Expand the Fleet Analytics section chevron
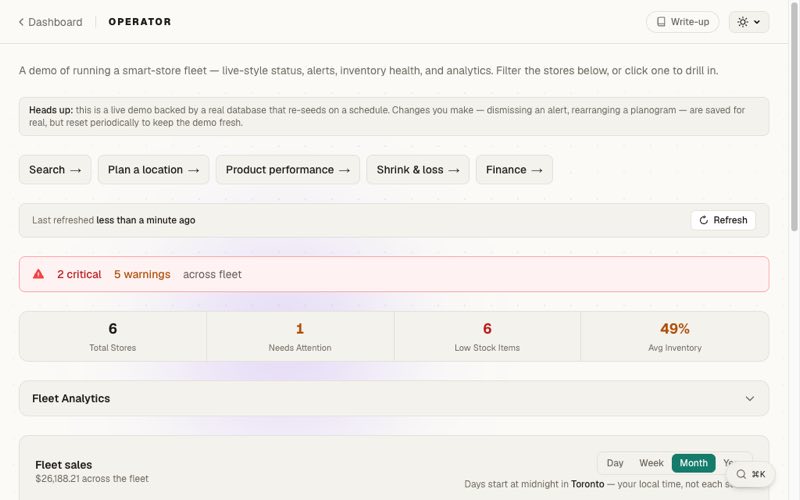800x500 pixels. point(749,398)
